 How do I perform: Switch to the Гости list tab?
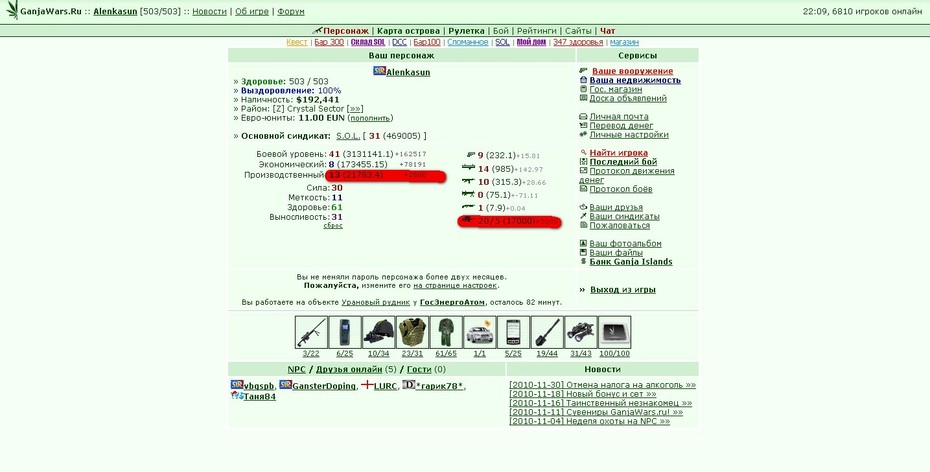pos(419,369)
